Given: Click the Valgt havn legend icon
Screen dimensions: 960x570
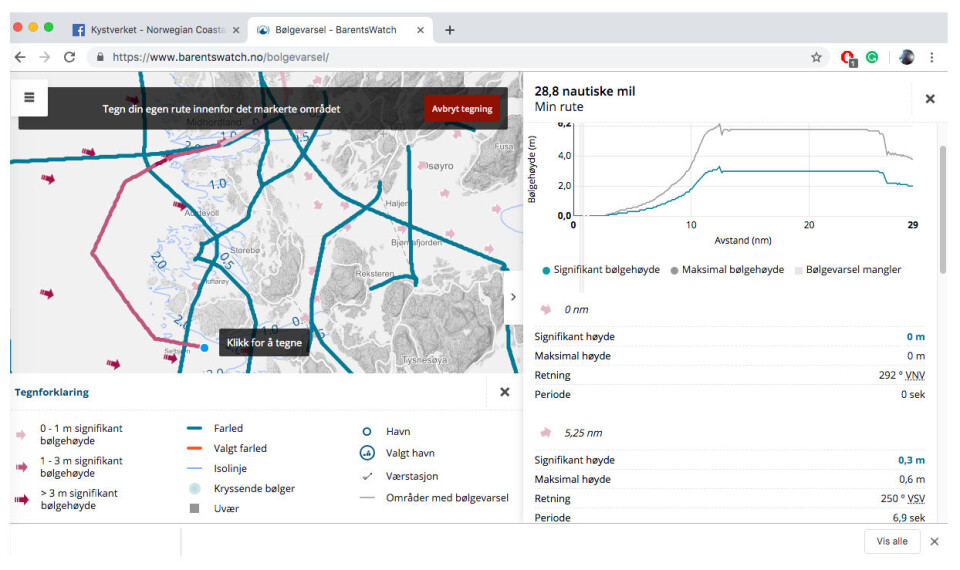Looking at the screenshot, I should [x=367, y=453].
